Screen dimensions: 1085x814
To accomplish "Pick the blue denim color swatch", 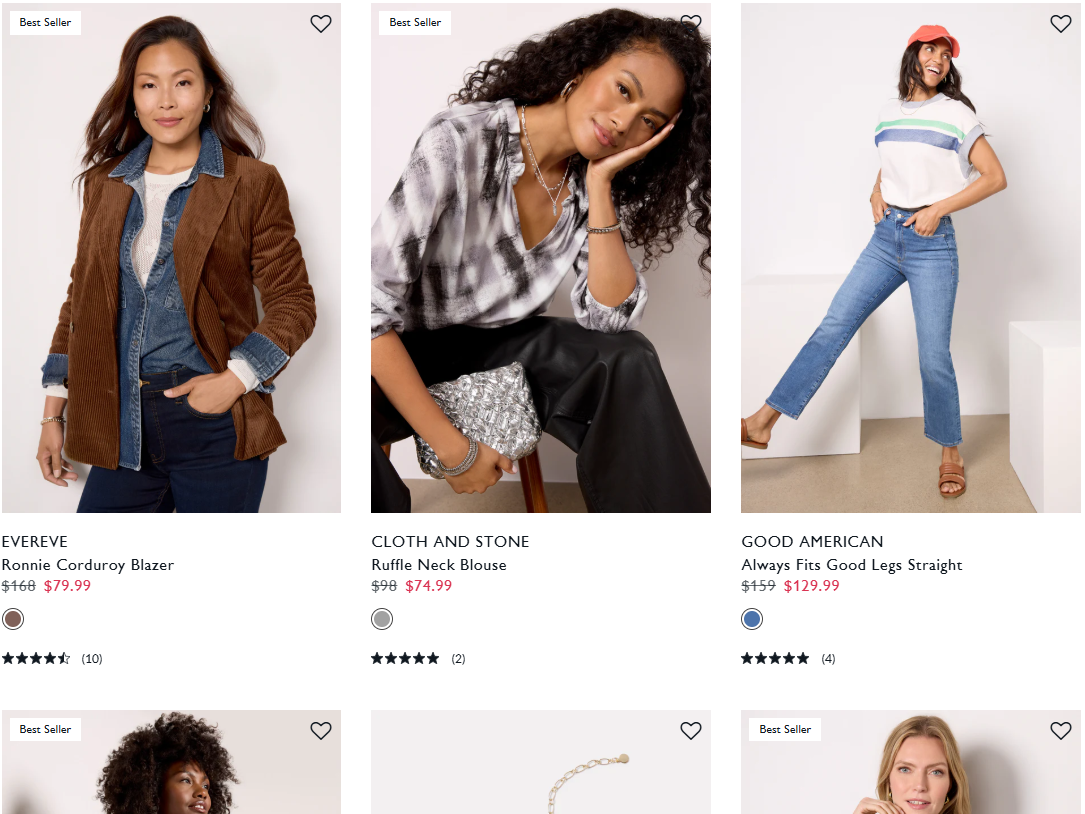I will pos(752,619).
